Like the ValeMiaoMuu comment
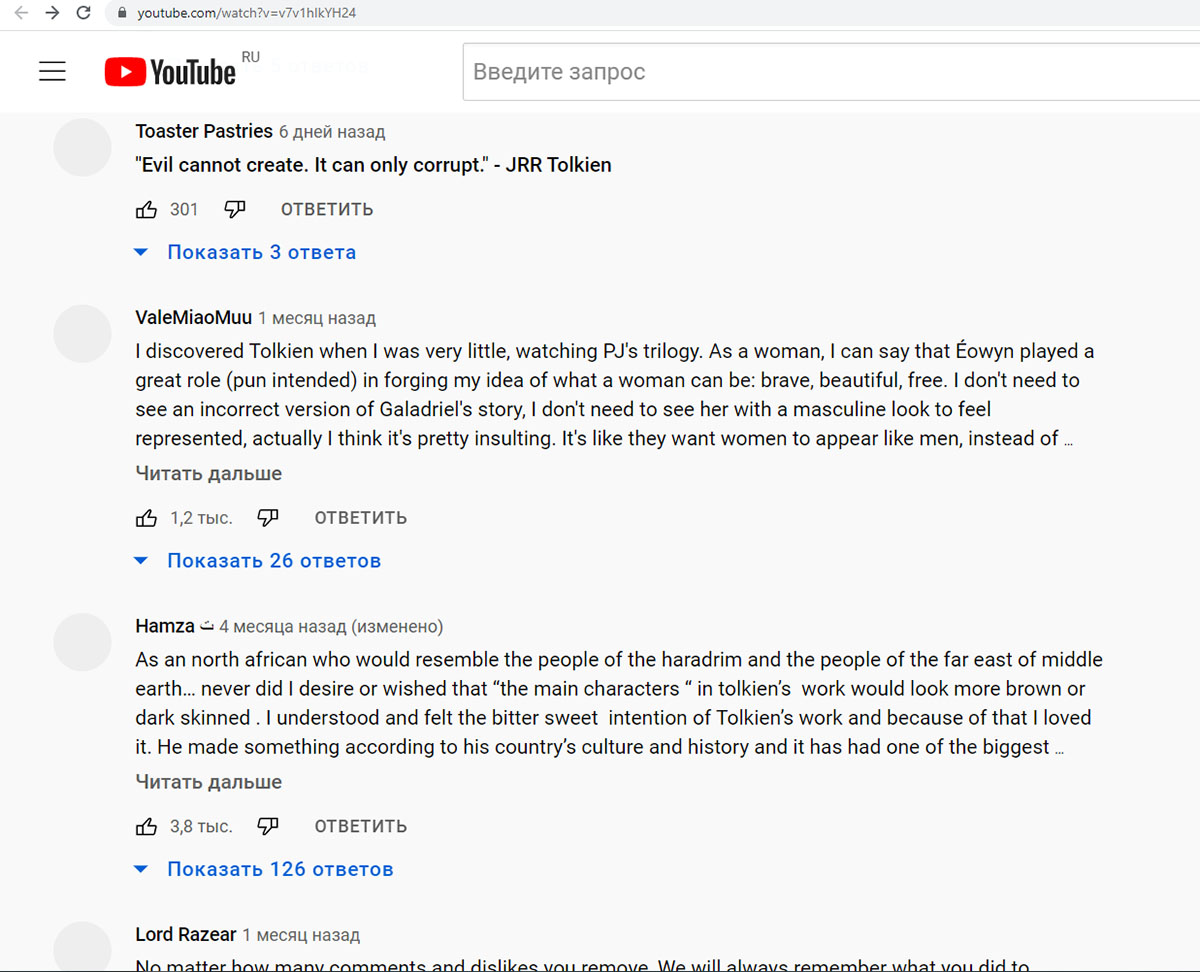Viewport: 1200px width, 972px height. [147, 518]
